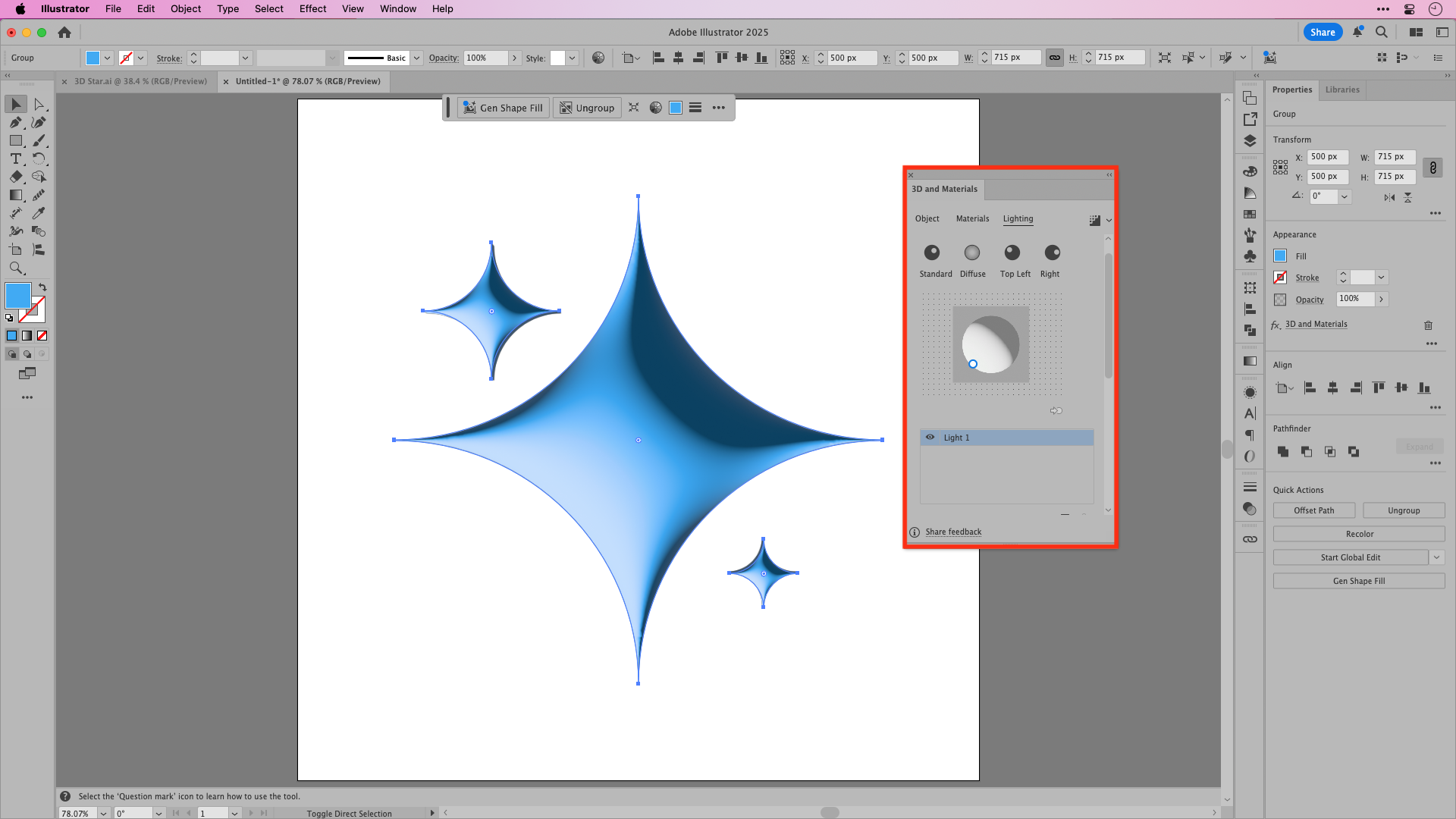Open the stroke Style dropdown in the control bar
1456x819 pixels.
pyautogui.click(x=572, y=58)
